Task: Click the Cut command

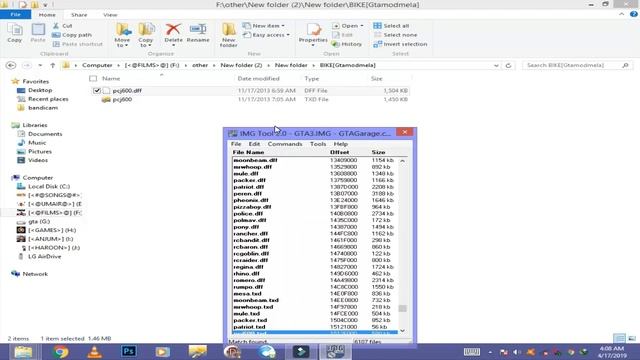Action: (62, 26)
